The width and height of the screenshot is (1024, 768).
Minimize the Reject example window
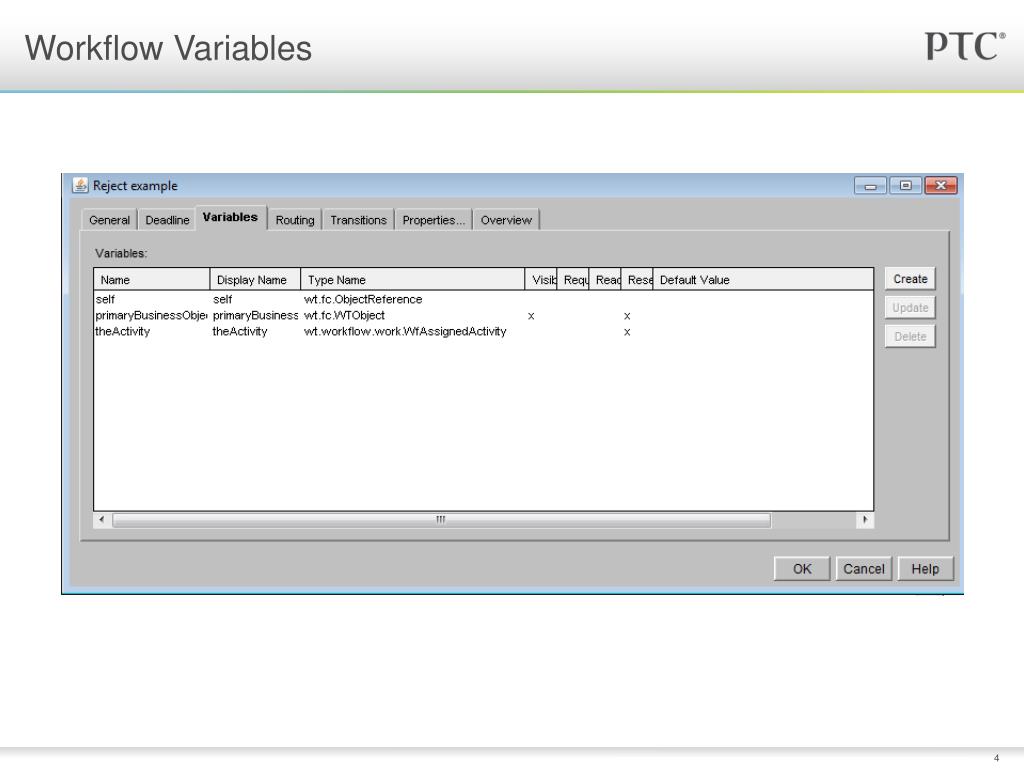870,185
